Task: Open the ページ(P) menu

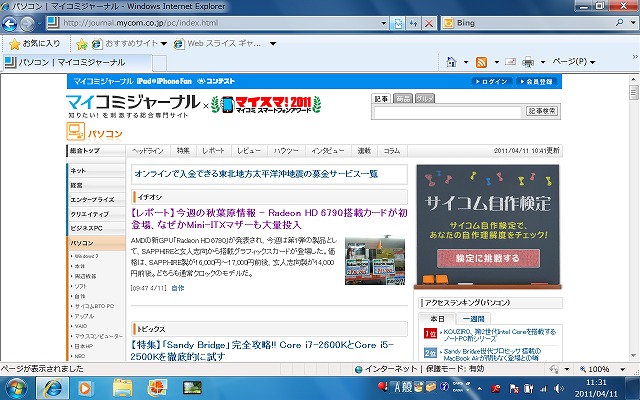Action: pyautogui.click(x=574, y=62)
